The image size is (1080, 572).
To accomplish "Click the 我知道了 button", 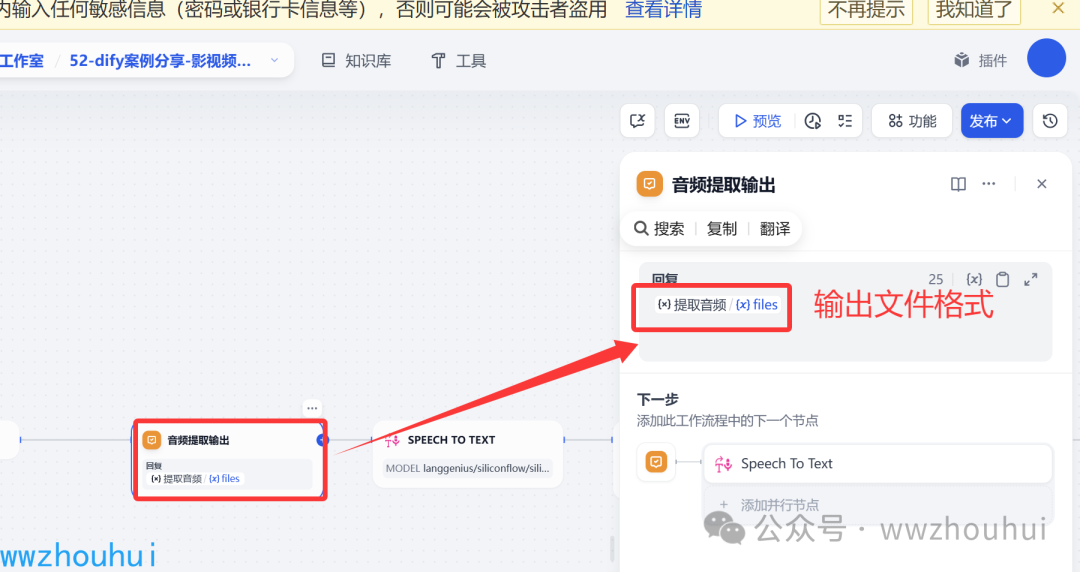I will coord(973,10).
